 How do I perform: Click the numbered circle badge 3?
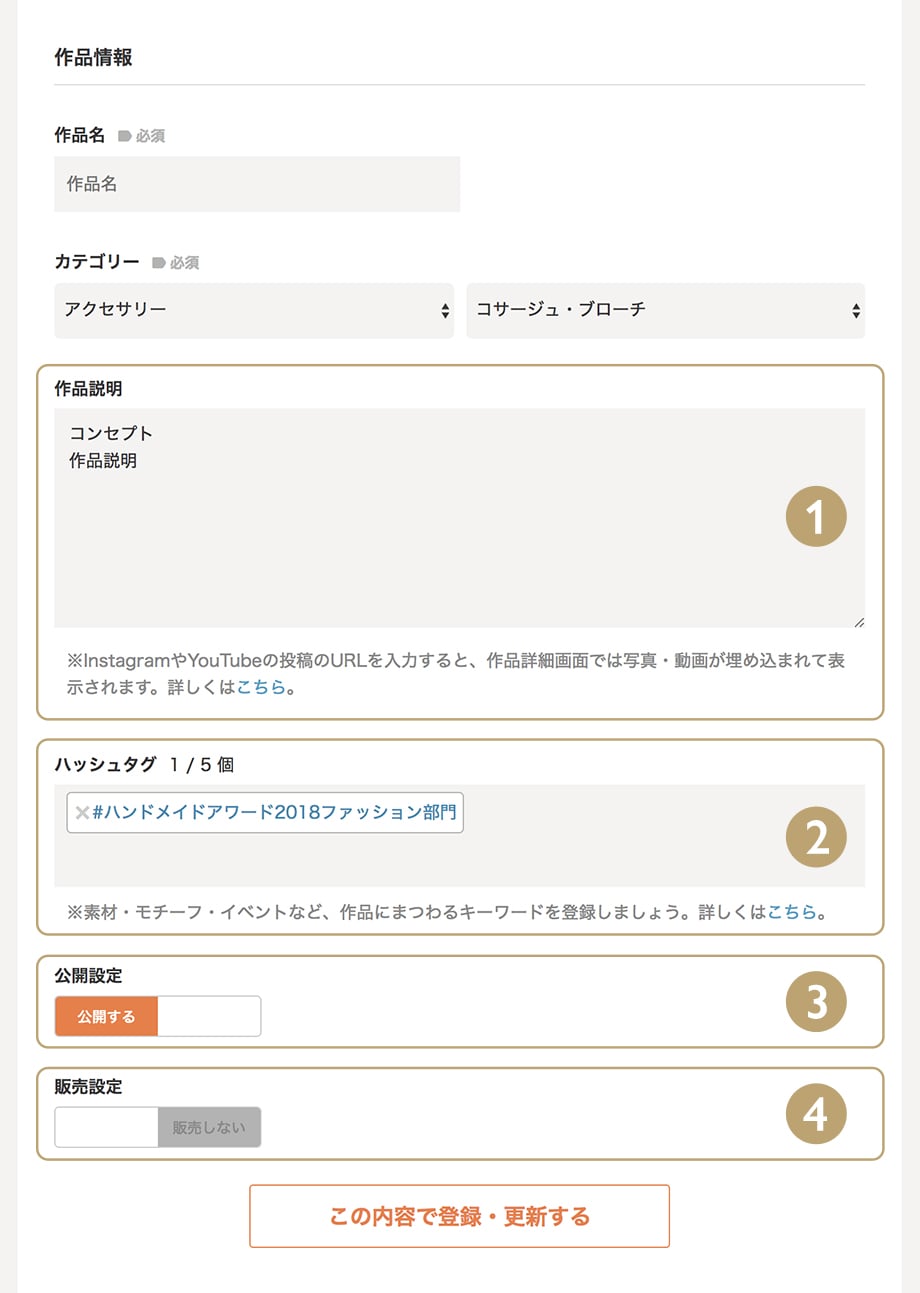pyautogui.click(x=816, y=1002)
